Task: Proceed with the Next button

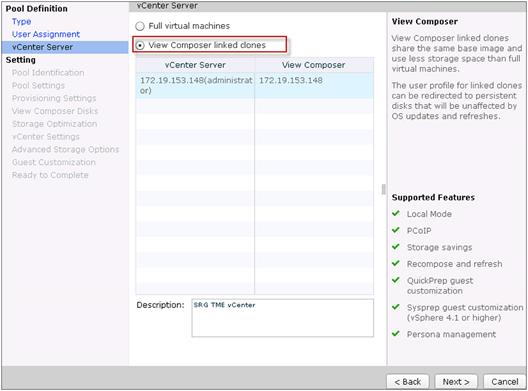Action: click(456, 382)
